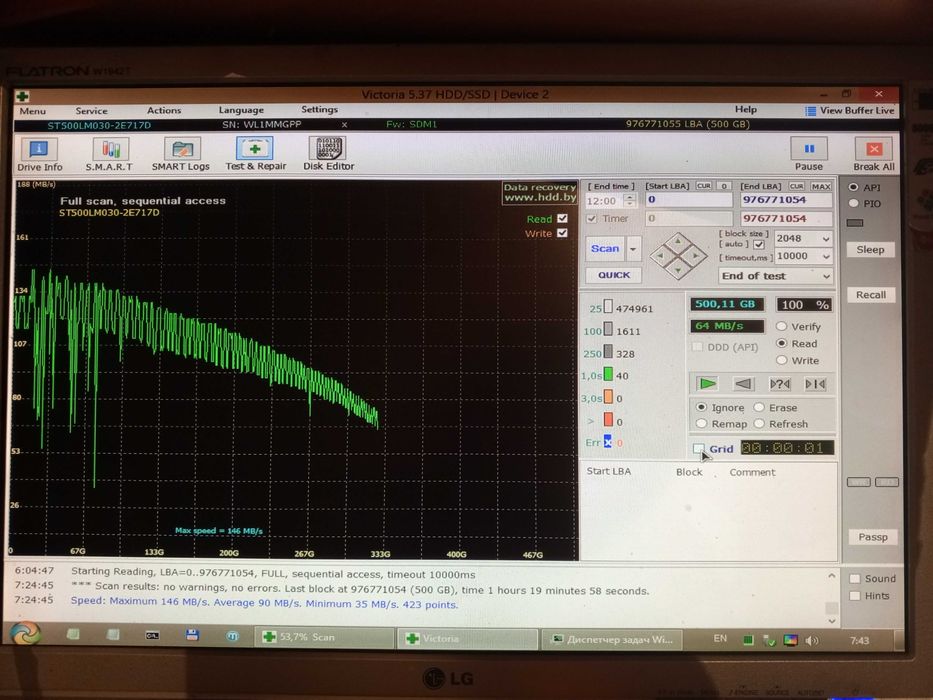The width and height of the screenshot is (933, 700).
Task: Select the Read radio option
Action: (x=781, y=343)
